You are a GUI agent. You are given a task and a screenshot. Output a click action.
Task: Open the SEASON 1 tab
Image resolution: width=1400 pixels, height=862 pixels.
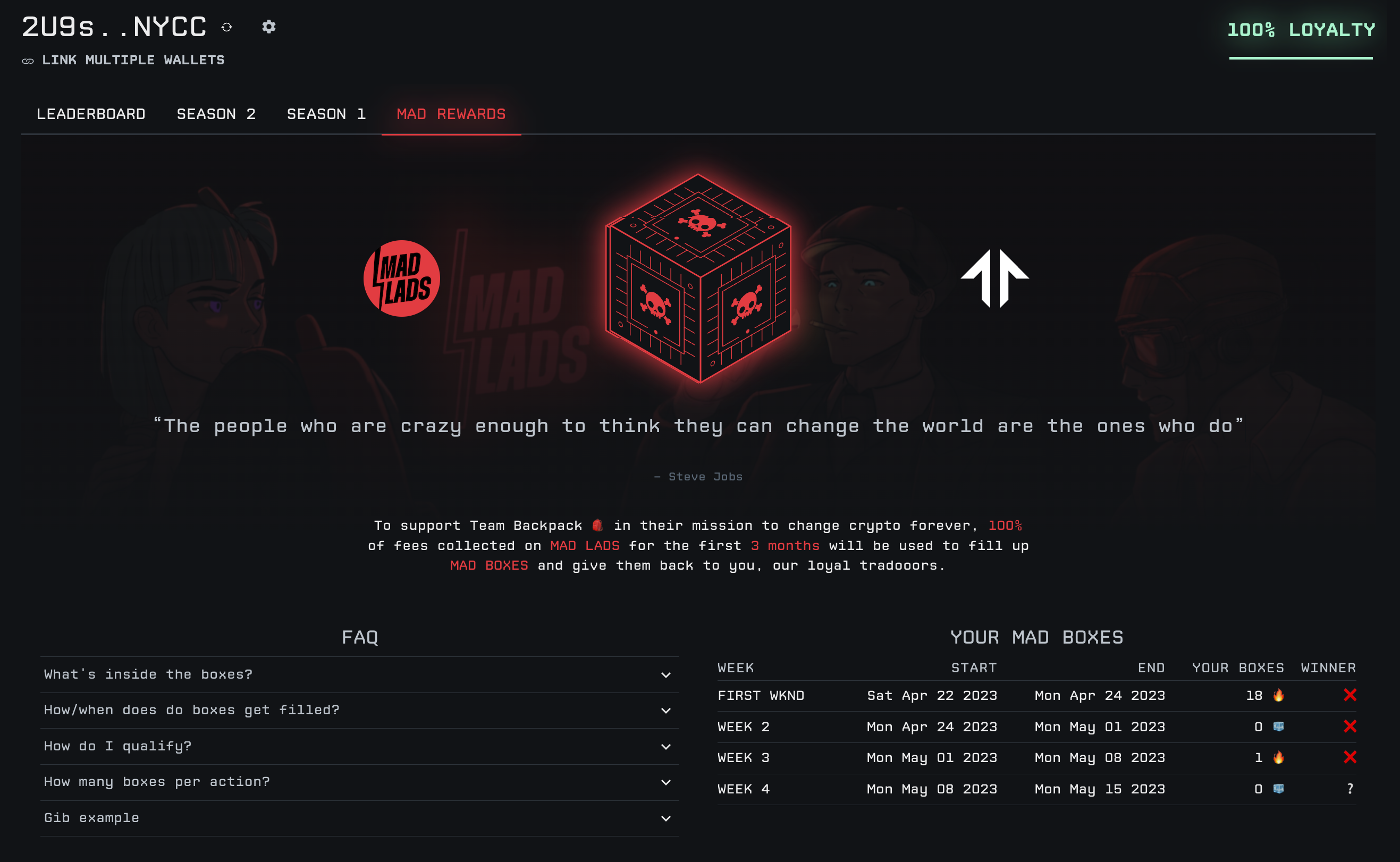(326, 114)
